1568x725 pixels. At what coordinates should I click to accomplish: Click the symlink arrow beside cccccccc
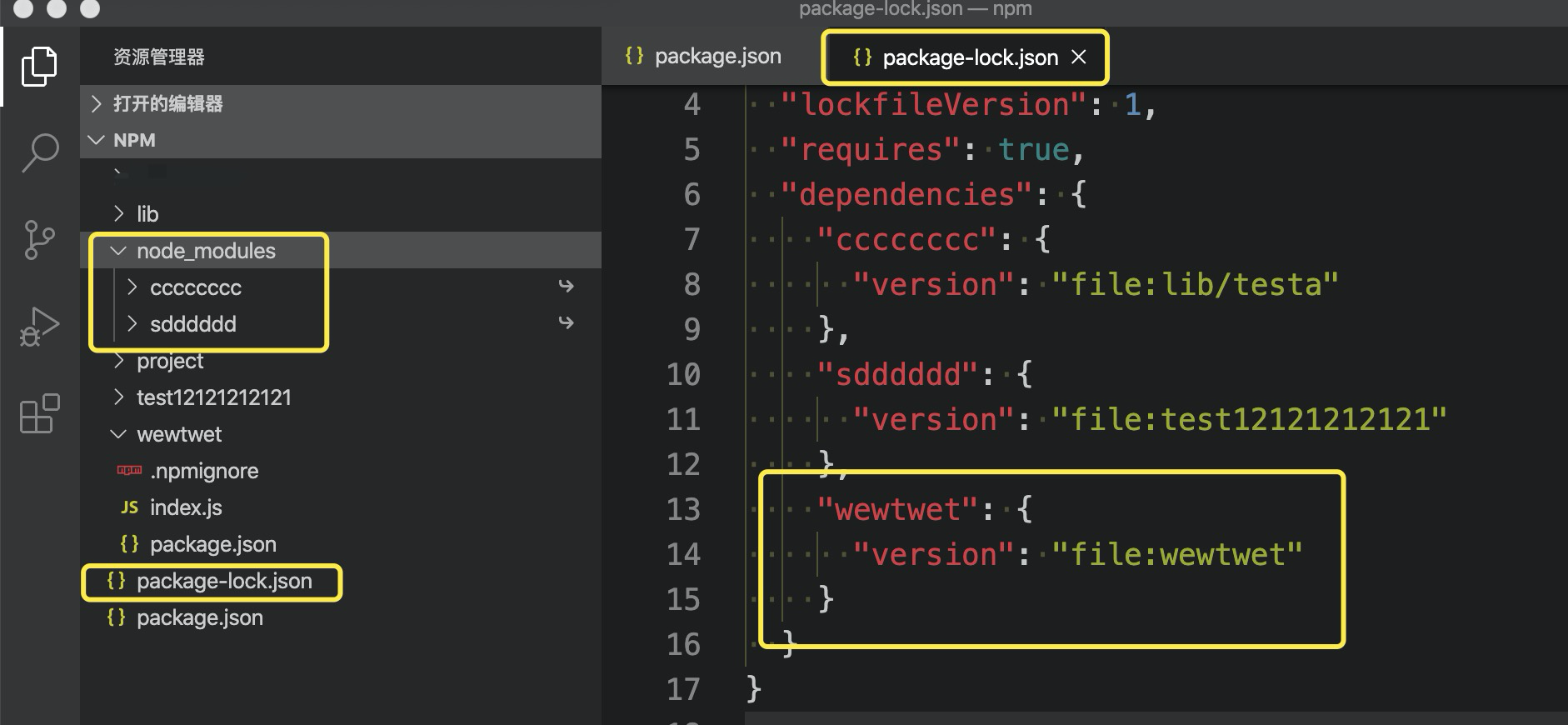567,287
